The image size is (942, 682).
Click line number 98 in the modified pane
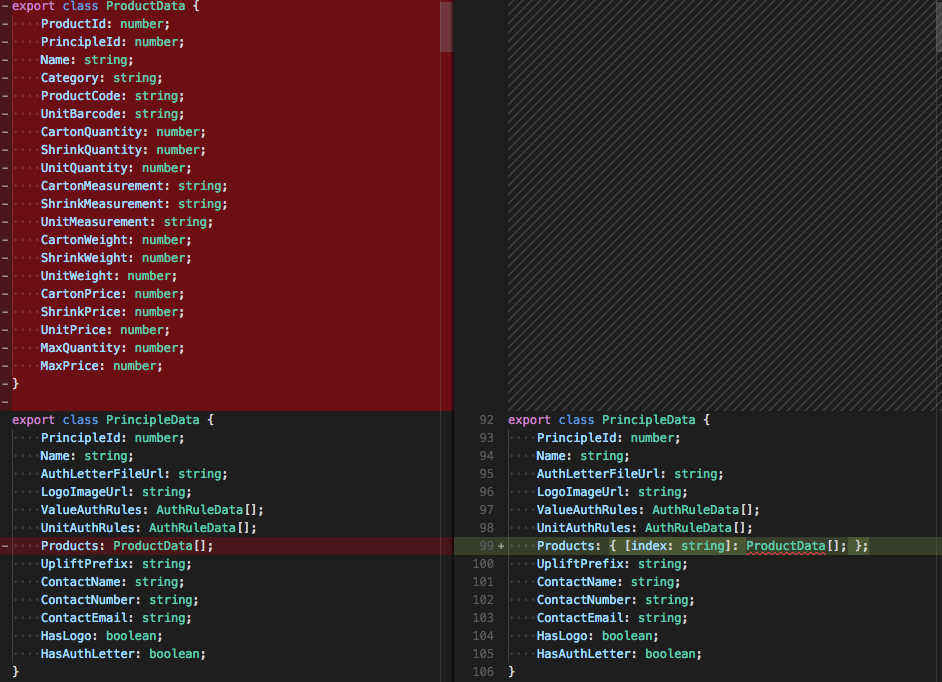(x=487, y=528)
